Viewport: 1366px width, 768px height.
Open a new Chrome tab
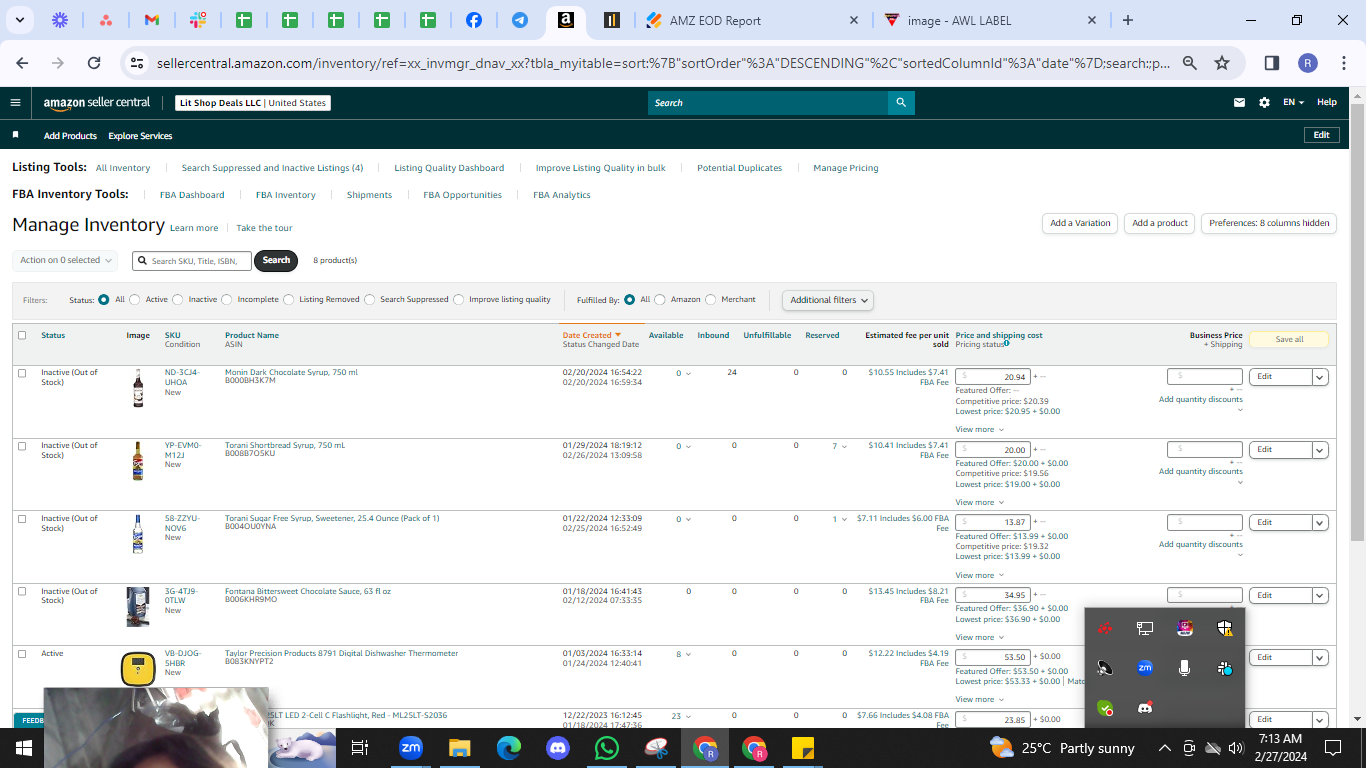click(1128, 20)
